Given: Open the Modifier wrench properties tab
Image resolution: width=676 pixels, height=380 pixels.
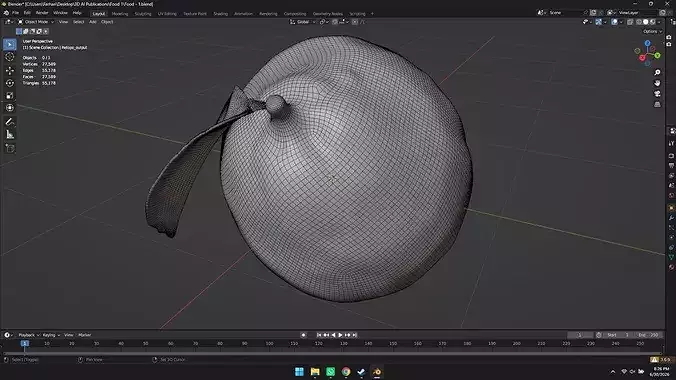Looking at the screenshot, I should pos(671,218).
